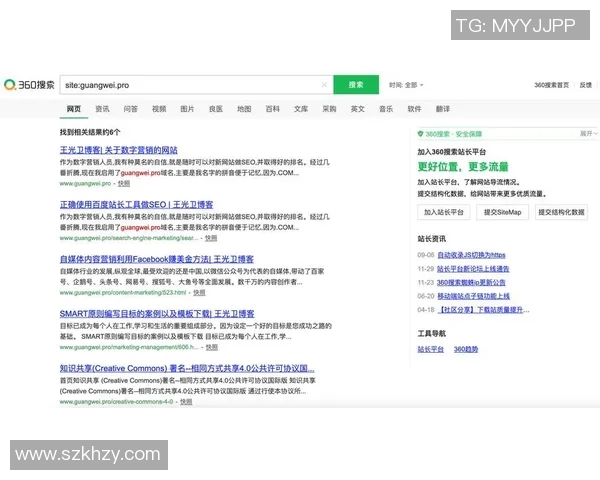Open the 百科 tab
Viewport: 600px width, 480px height.
[272, 109]
